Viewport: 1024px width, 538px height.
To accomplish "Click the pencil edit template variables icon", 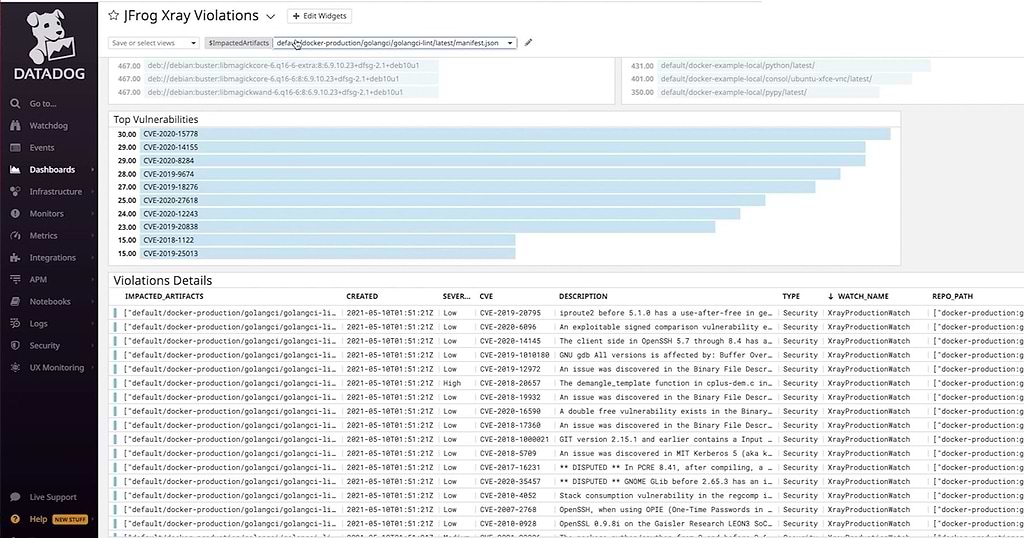I will [x=528, y=43].
